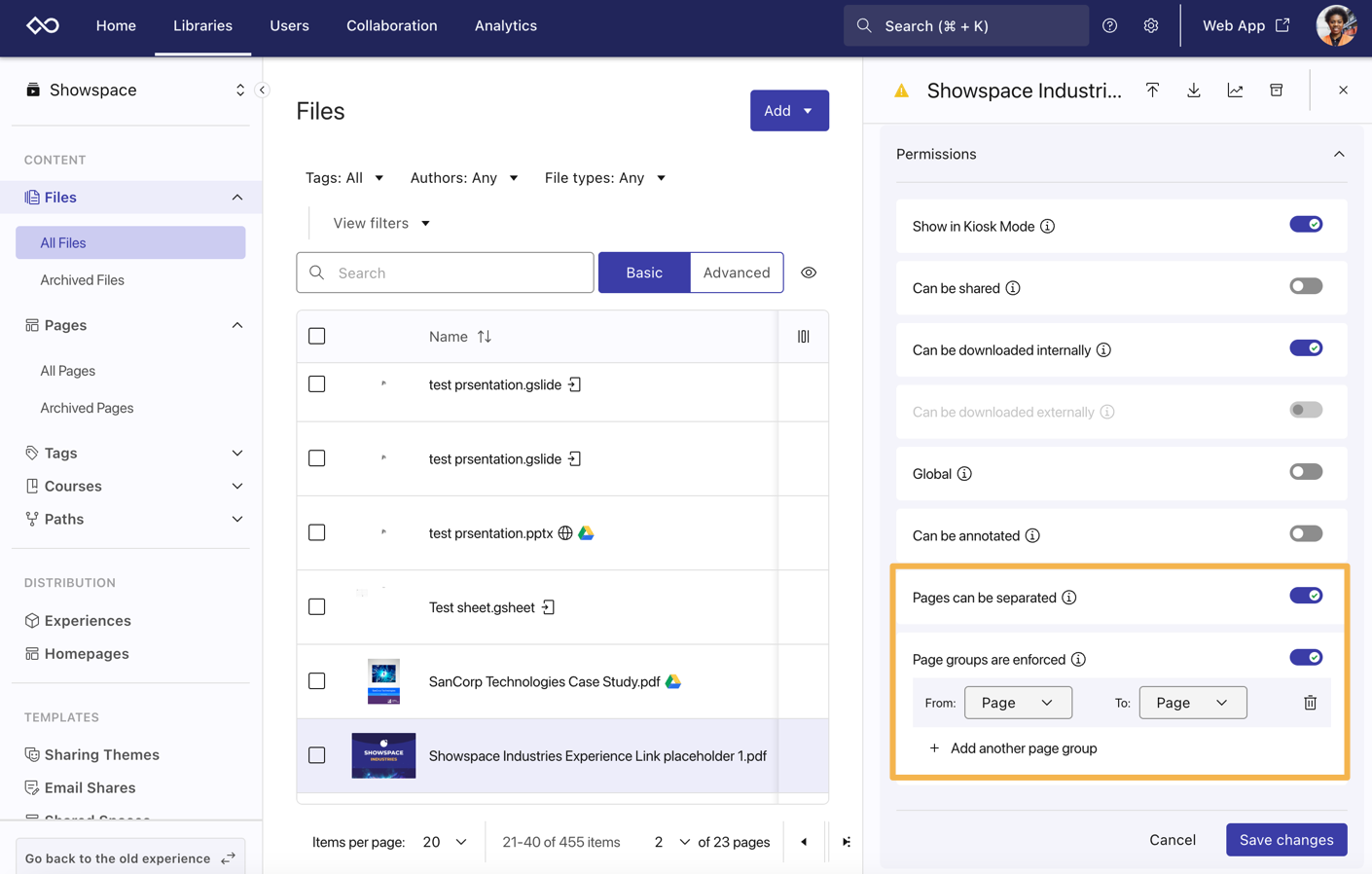Click the column settings icon in table header
The image size is (1372, 874).
click(804, 337)
